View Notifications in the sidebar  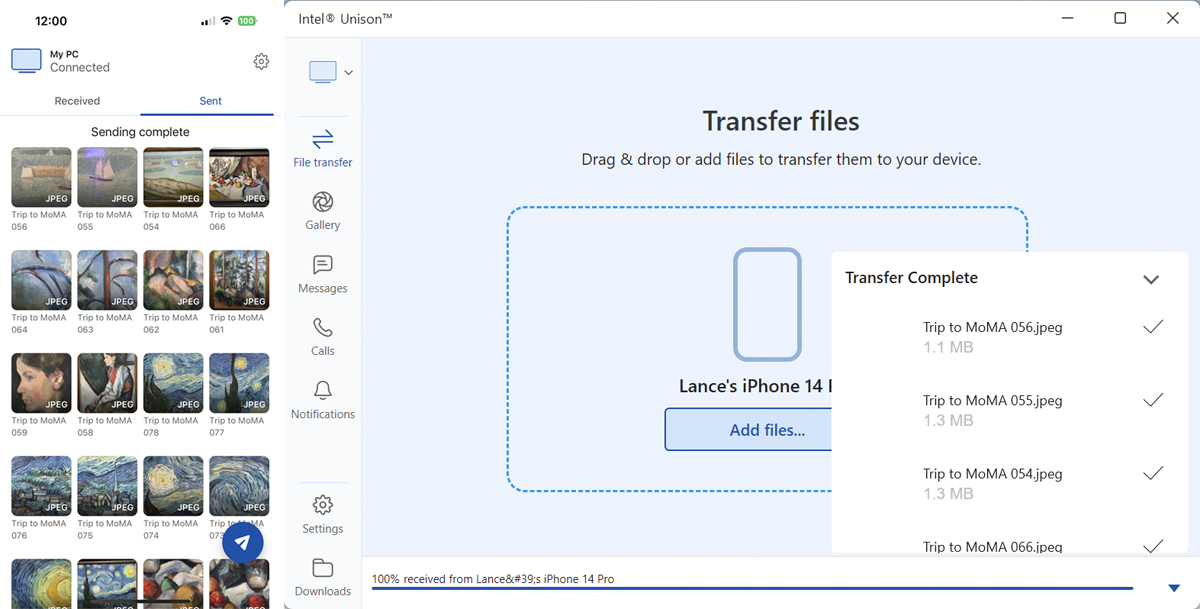tap(322, 400)
